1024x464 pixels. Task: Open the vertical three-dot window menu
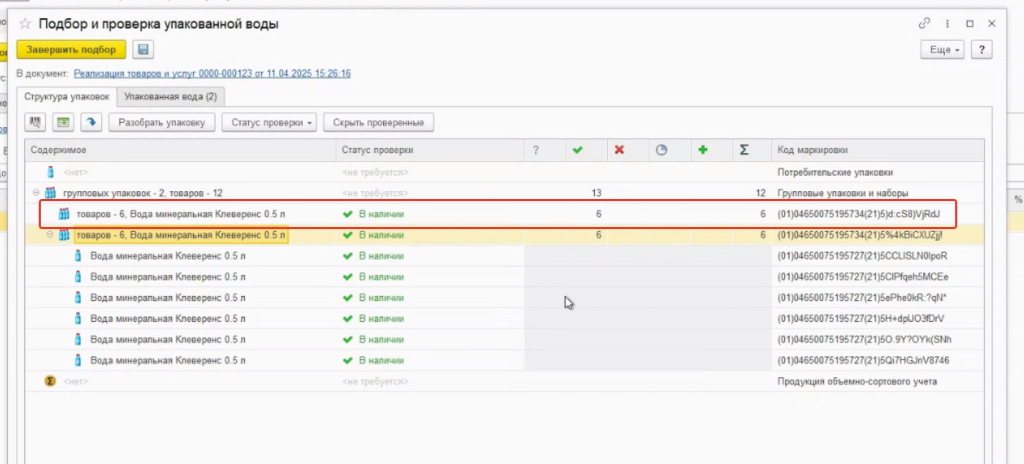946,23
